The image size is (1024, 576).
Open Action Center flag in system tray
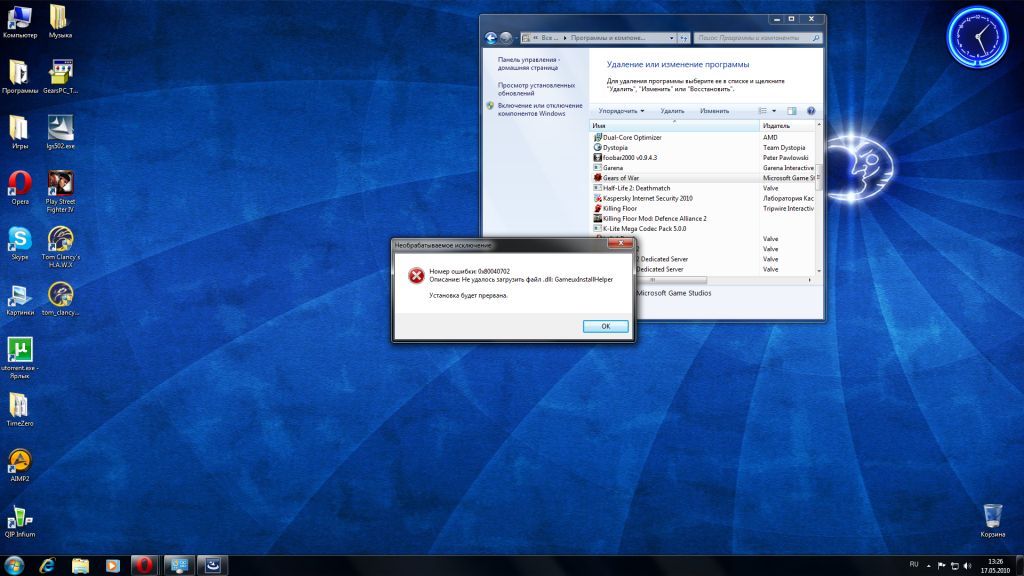click(941, 566)
